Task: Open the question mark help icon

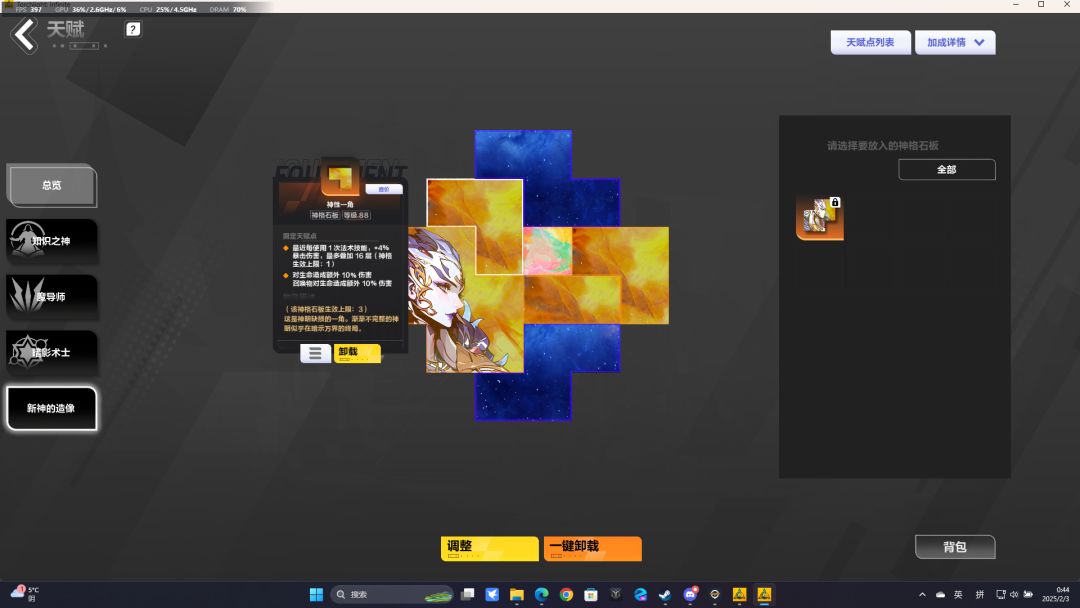Action: [132, 29]
